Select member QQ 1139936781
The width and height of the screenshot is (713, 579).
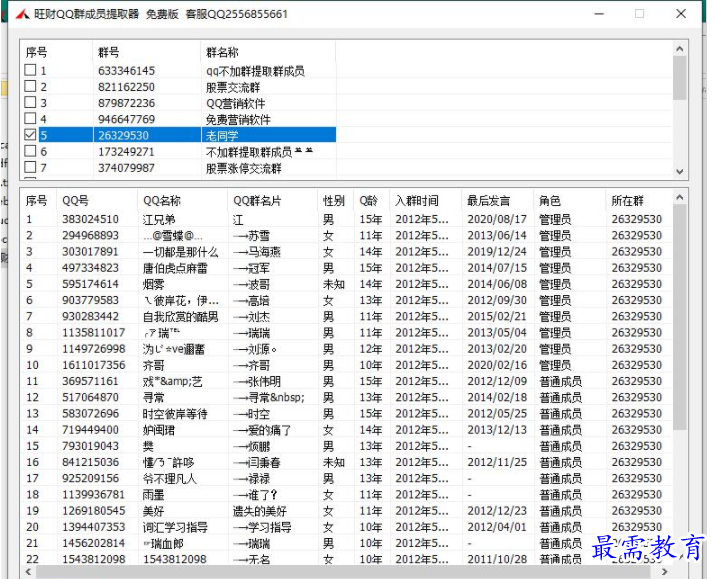coord(94,495)
